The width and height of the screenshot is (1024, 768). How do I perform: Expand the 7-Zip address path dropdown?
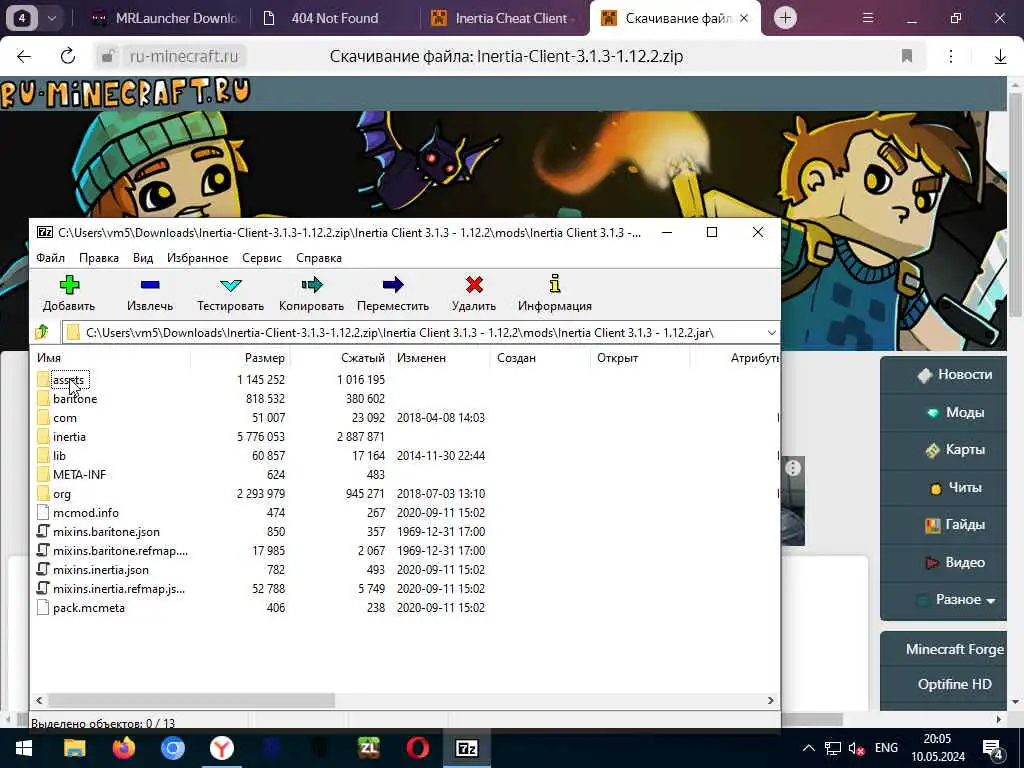tap(771, 332)
